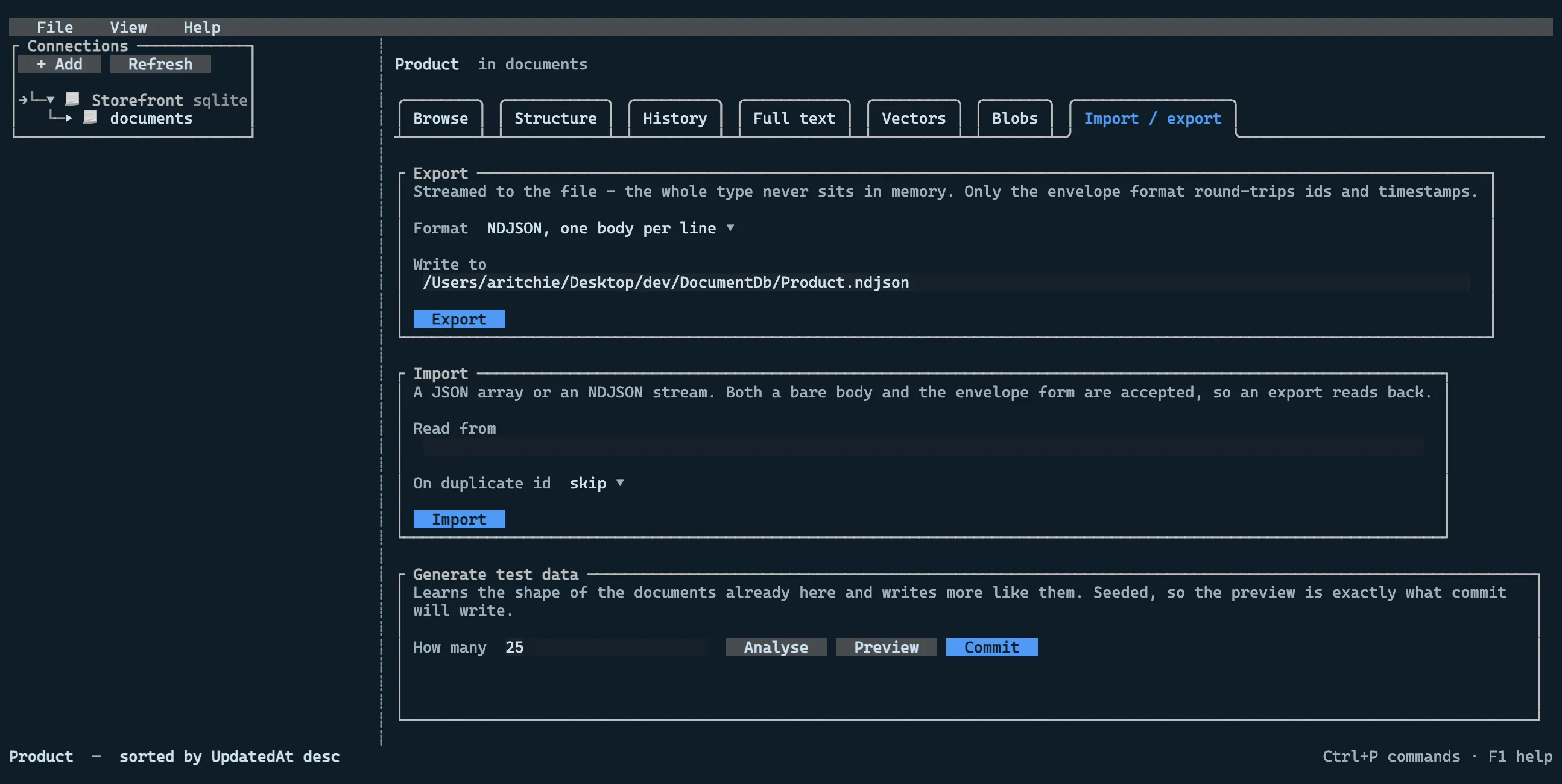Select the Import / export tab

[1153, 118]
